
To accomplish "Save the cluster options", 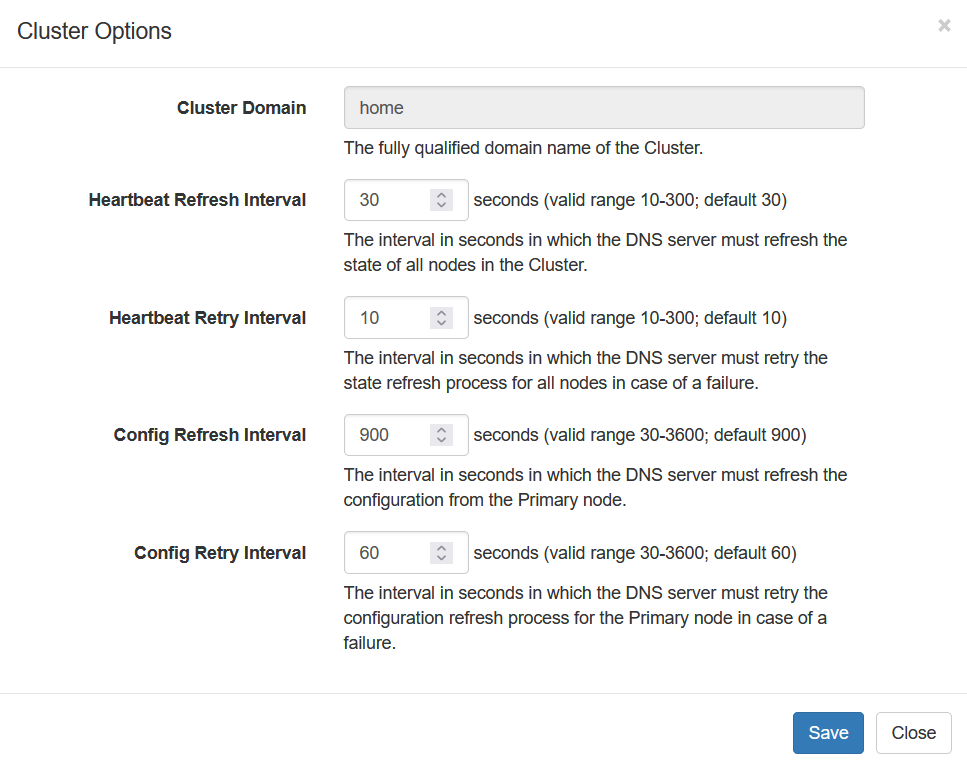I will pos(827,733).
